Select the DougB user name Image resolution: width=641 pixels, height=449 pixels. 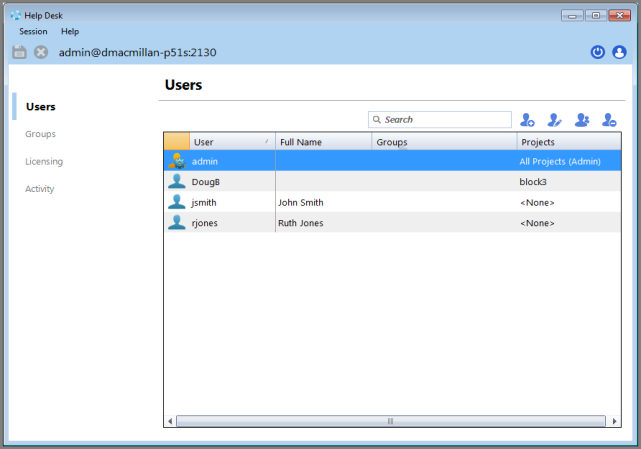pos(206,182)
